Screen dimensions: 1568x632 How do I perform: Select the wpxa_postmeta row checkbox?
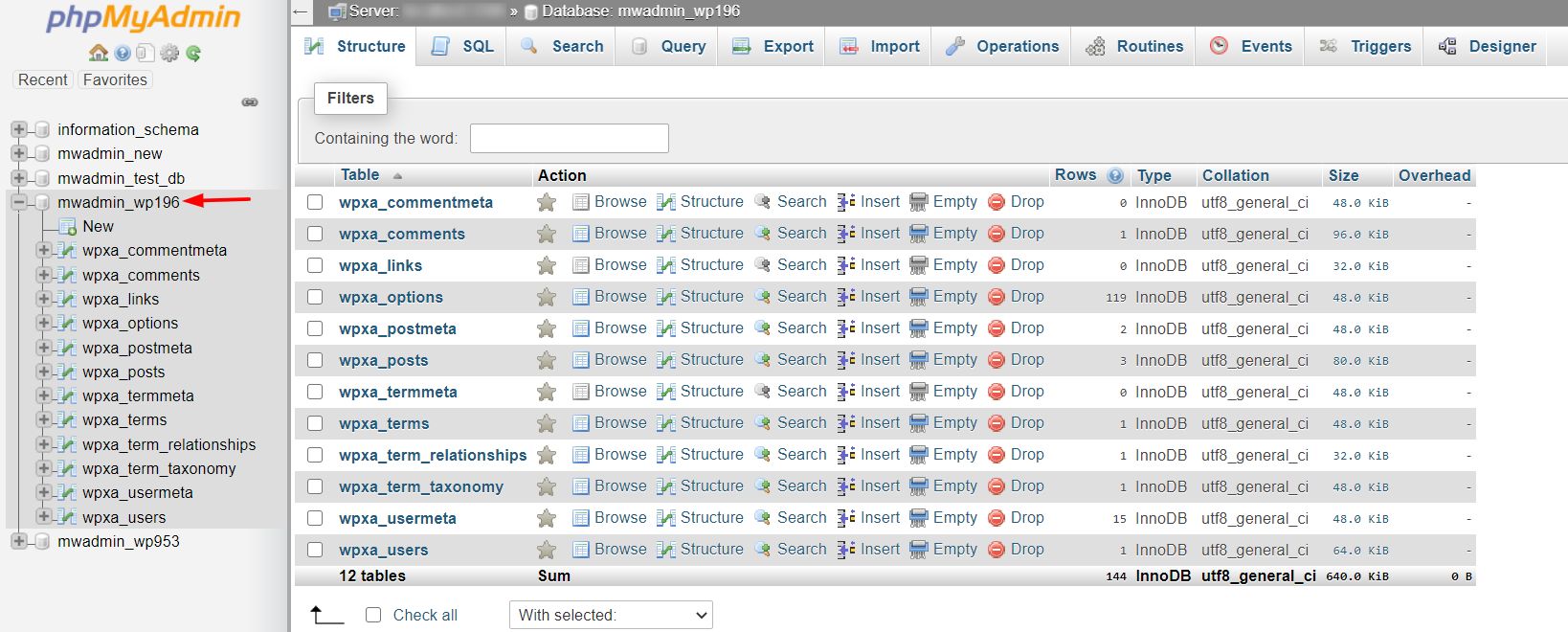click(315, 328)
